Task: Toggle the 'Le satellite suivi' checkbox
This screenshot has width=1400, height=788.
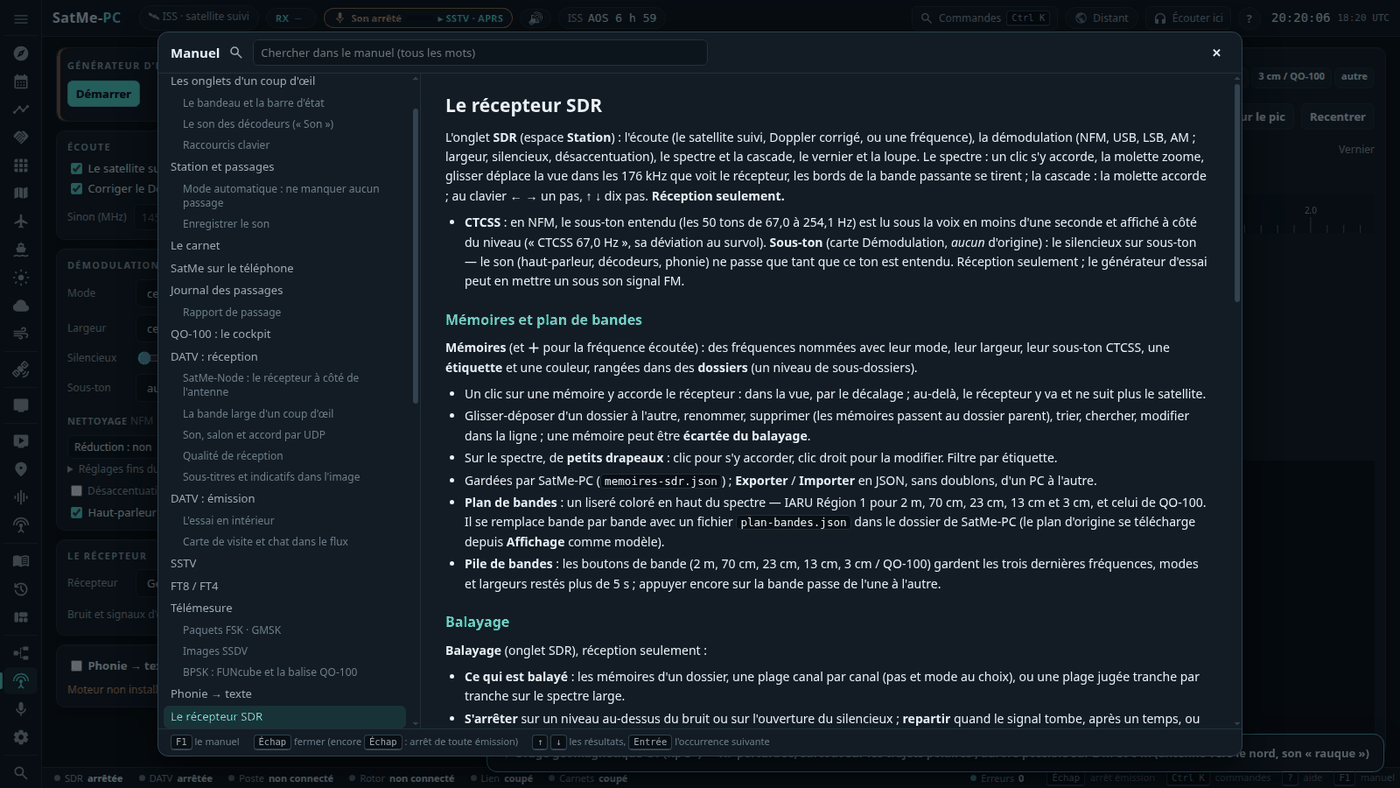Action: coord(77,168)
